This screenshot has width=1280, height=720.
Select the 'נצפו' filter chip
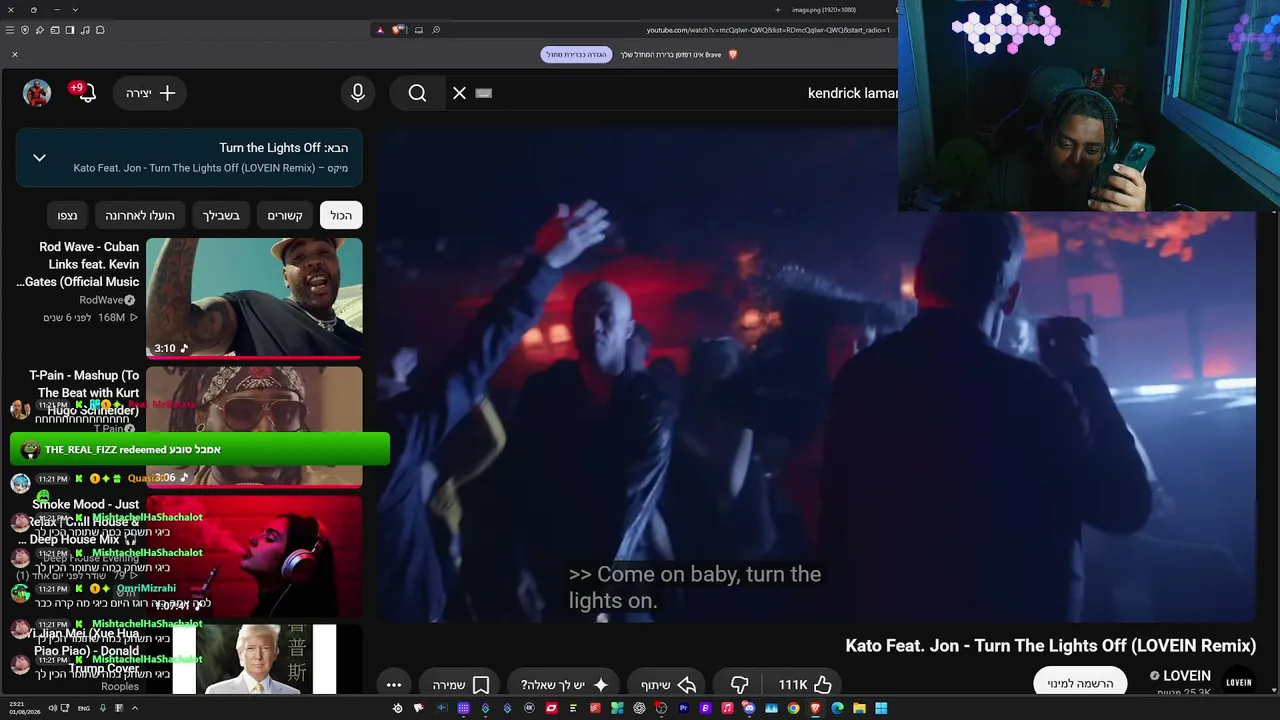tap(67, 215)
